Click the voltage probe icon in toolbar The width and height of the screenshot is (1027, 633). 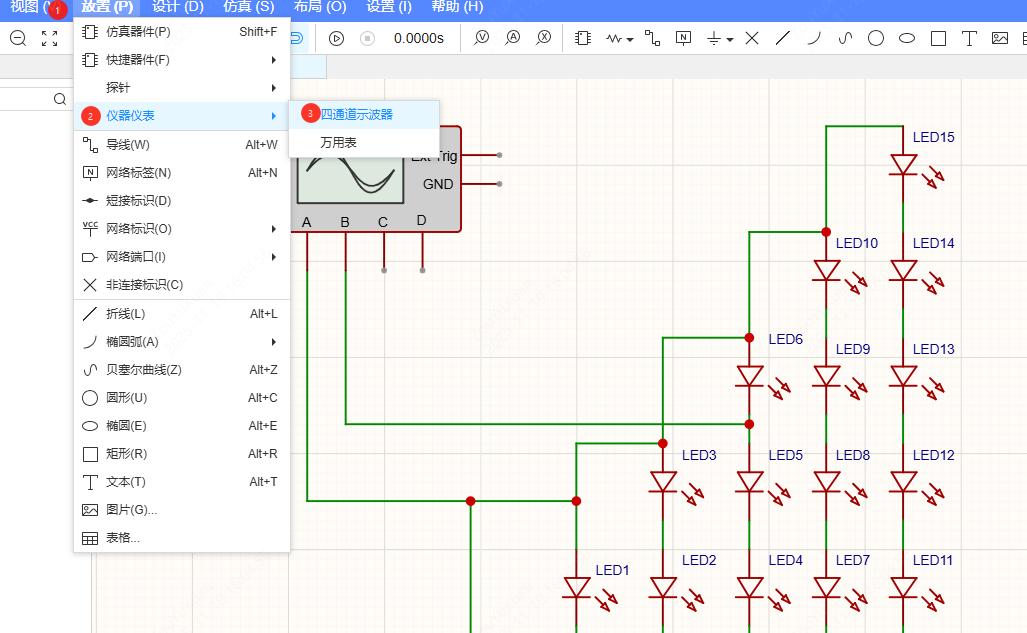pos(482,39)
